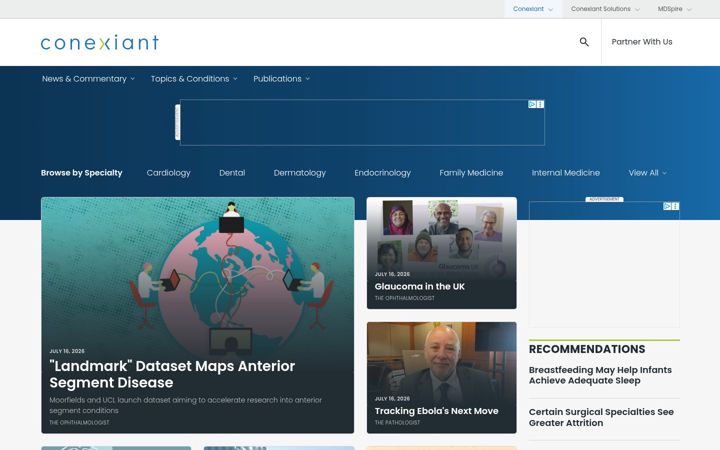720x450 pixels.
Task: Click the Moorfields and UCL summary text
Action: tap(186, 405)
